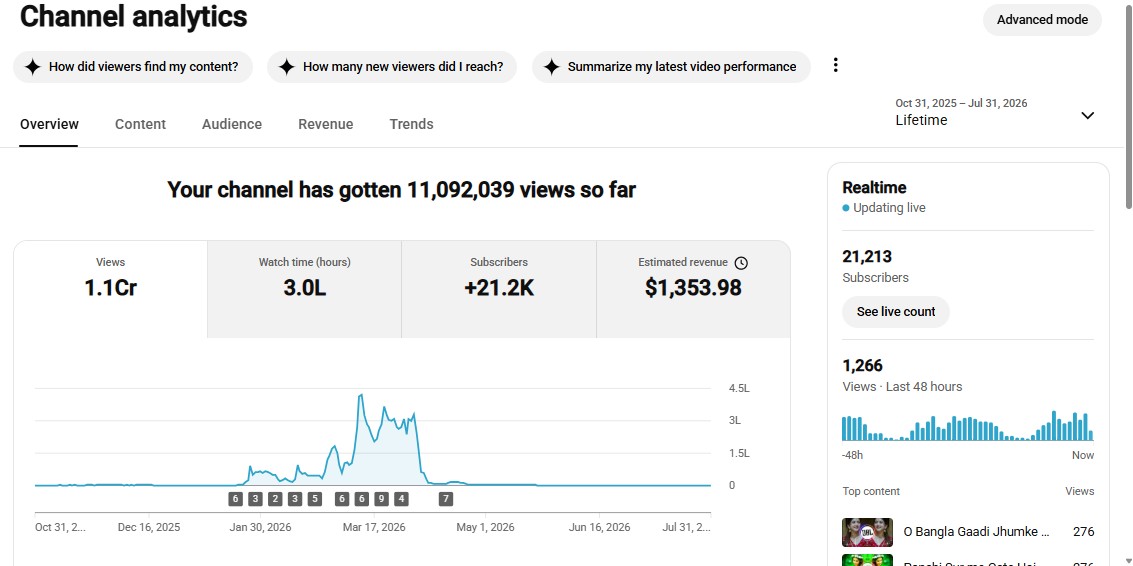The height and width of the screenshot is (566, 1133).
Task: Select the Trends tab
Action: click(x=411, y=124)
